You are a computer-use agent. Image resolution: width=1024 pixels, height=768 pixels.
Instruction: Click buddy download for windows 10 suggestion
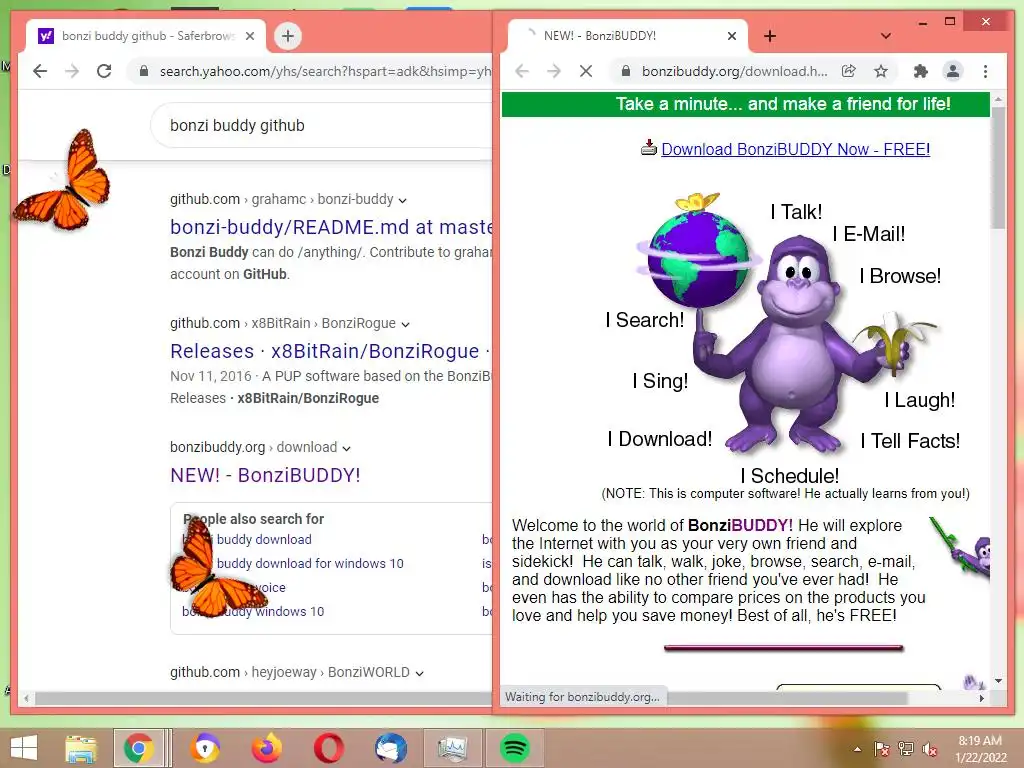point(310,563)
